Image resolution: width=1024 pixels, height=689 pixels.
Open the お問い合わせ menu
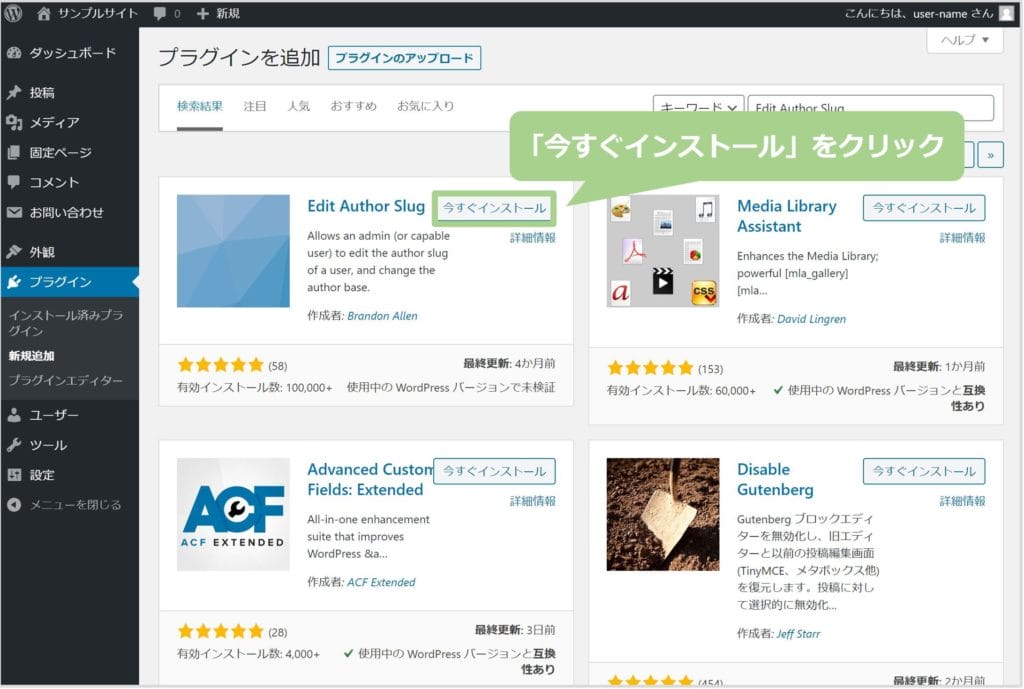pos(69,212)
